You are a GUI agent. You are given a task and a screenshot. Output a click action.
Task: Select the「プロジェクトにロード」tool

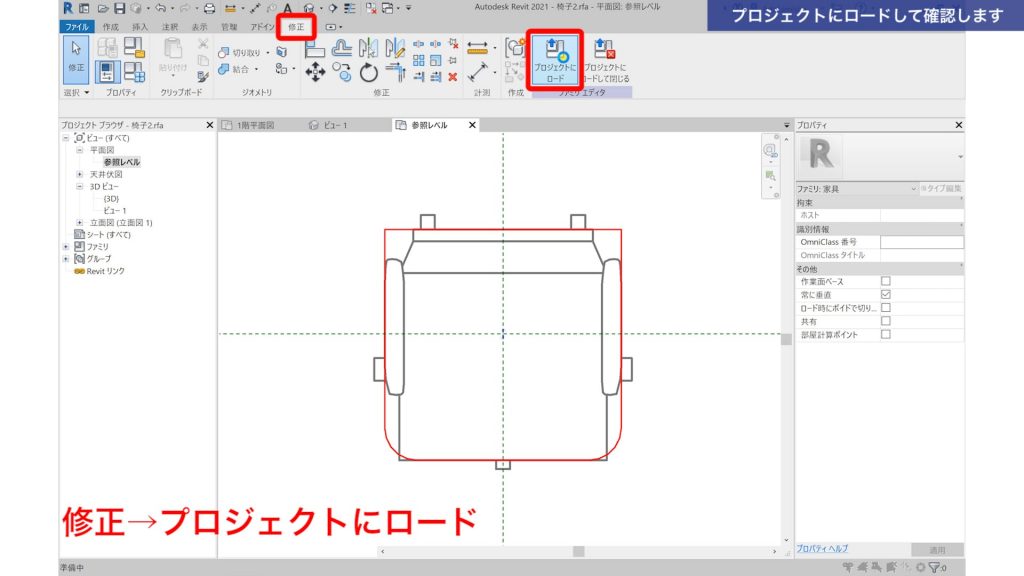click(556, 60)
